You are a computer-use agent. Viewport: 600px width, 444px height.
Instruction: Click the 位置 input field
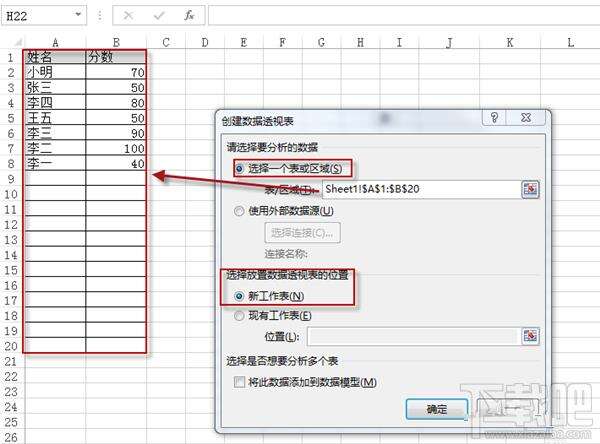[414, 336]
